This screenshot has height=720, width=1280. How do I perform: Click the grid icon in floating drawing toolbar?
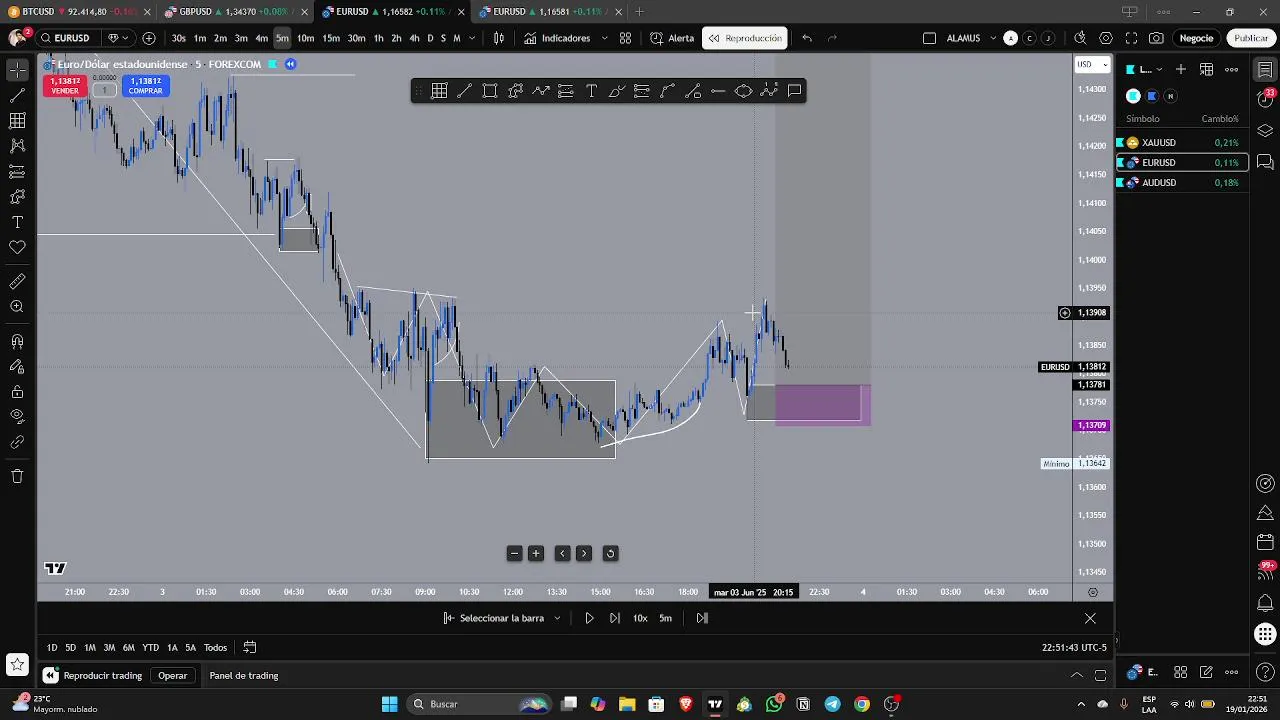(439, 91)
